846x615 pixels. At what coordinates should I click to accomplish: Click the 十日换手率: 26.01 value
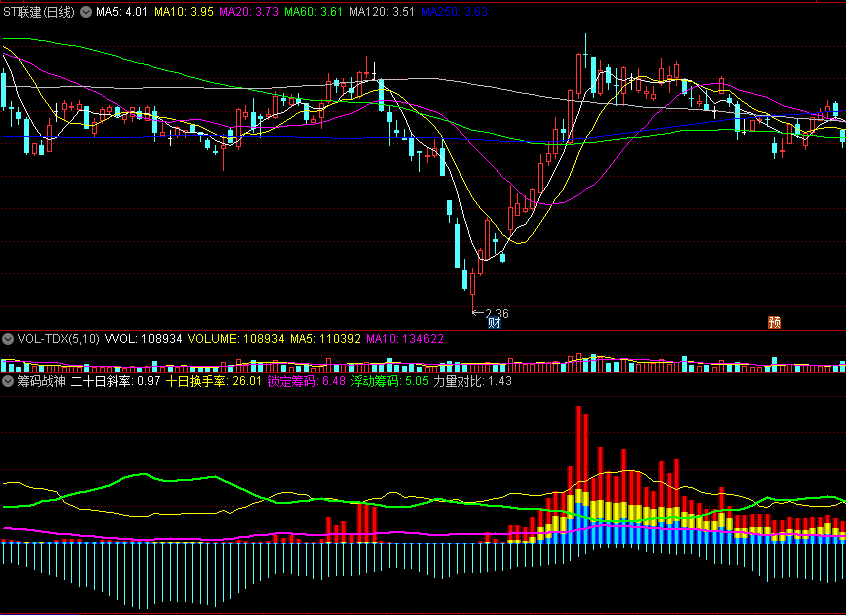tap(214, 381)
